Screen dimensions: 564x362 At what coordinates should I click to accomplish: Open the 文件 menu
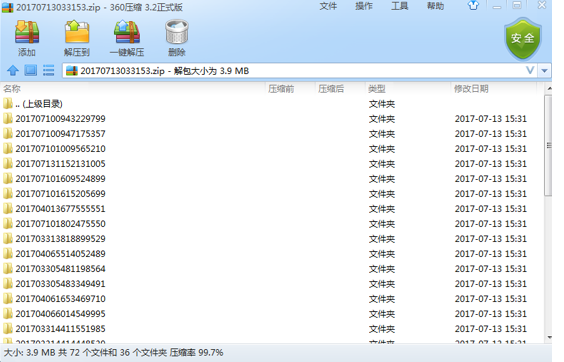pyautogui.click(x=328, y=6)
